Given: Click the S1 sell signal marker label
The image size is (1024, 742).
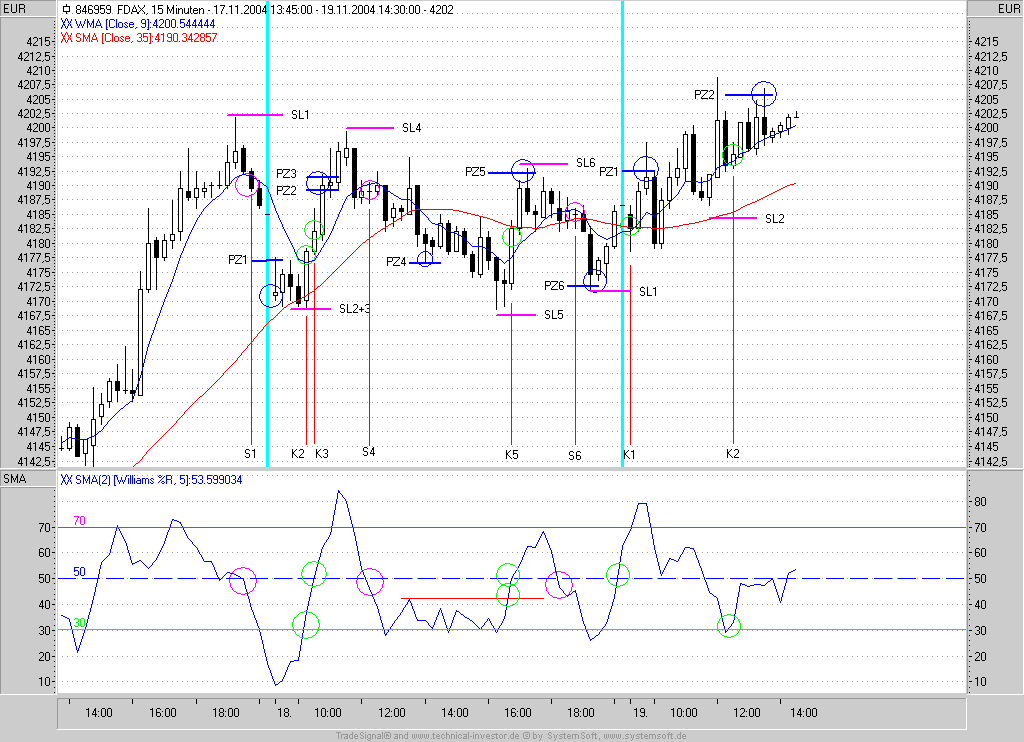Looking at the screenshot, I should coord(251,453).
